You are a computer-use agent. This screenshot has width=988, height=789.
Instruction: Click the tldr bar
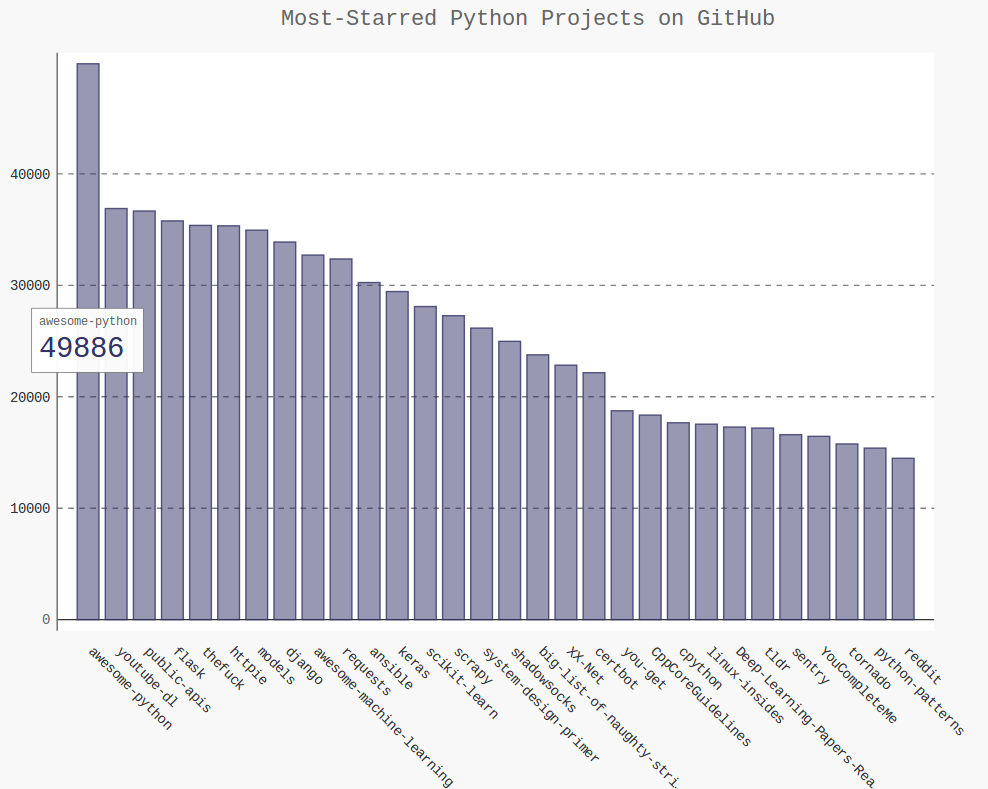pos(762,524)
